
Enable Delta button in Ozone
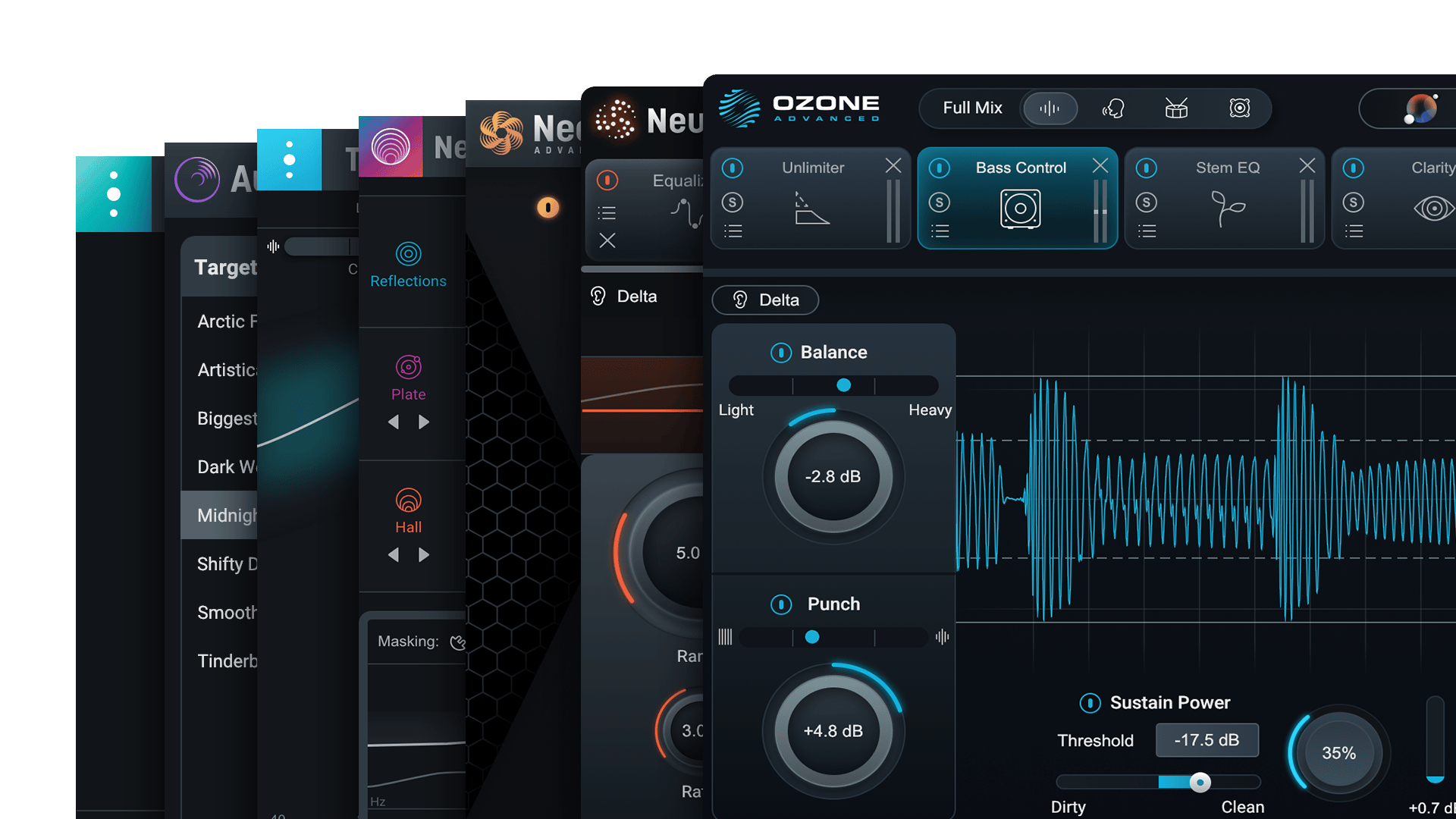[x=765, y=300]
